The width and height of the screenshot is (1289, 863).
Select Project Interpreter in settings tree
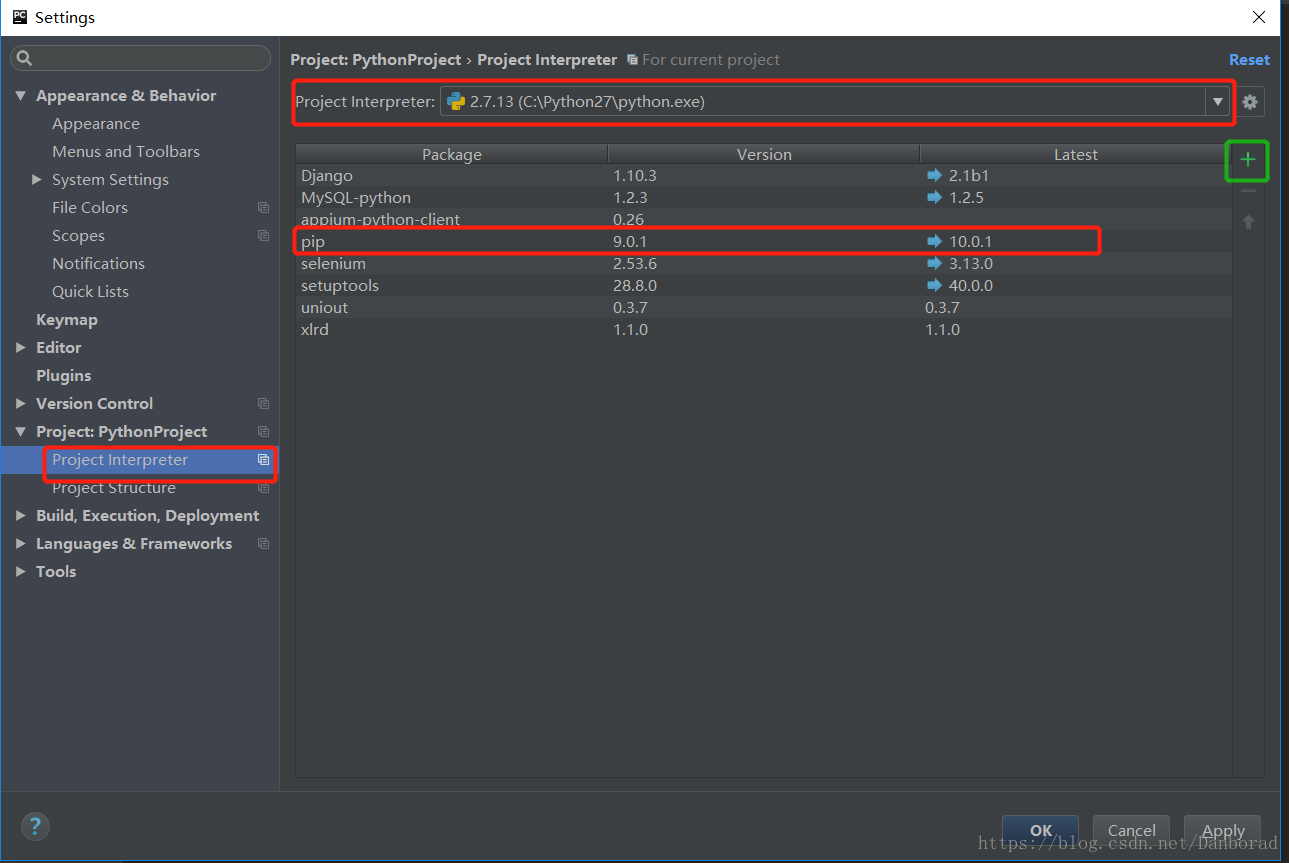[120, 460]
